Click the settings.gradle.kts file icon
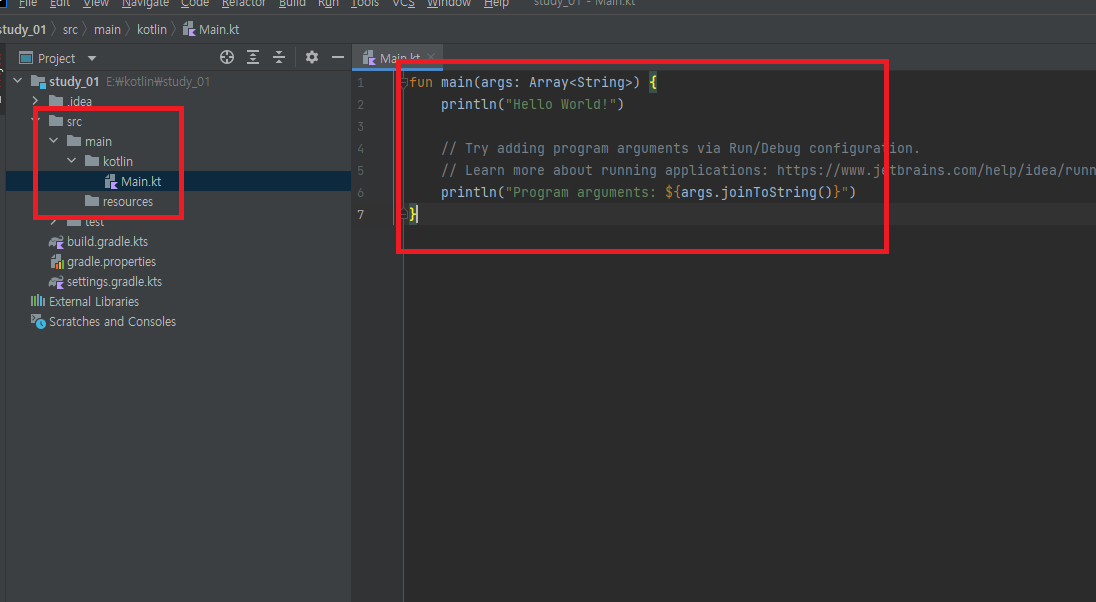 pyautogui.click(x=56, y=282)
